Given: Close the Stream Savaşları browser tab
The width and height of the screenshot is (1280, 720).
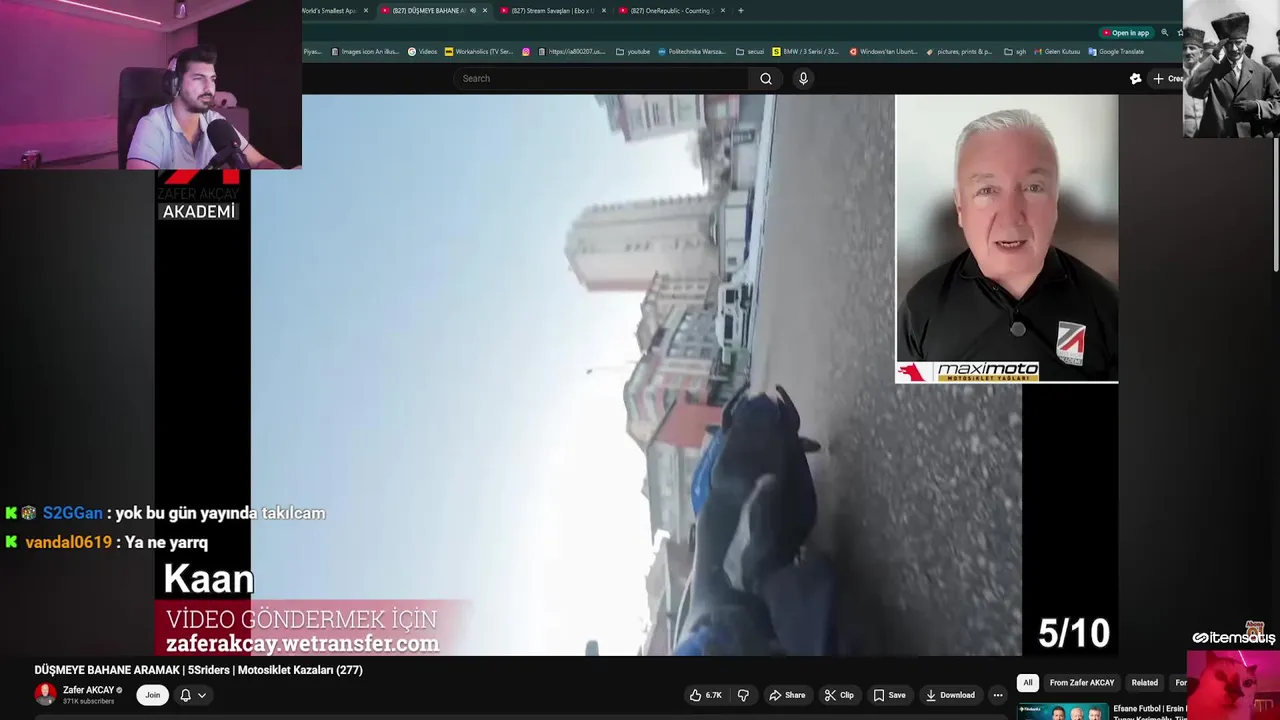Looking at the screenshot, I should point(604,11).
